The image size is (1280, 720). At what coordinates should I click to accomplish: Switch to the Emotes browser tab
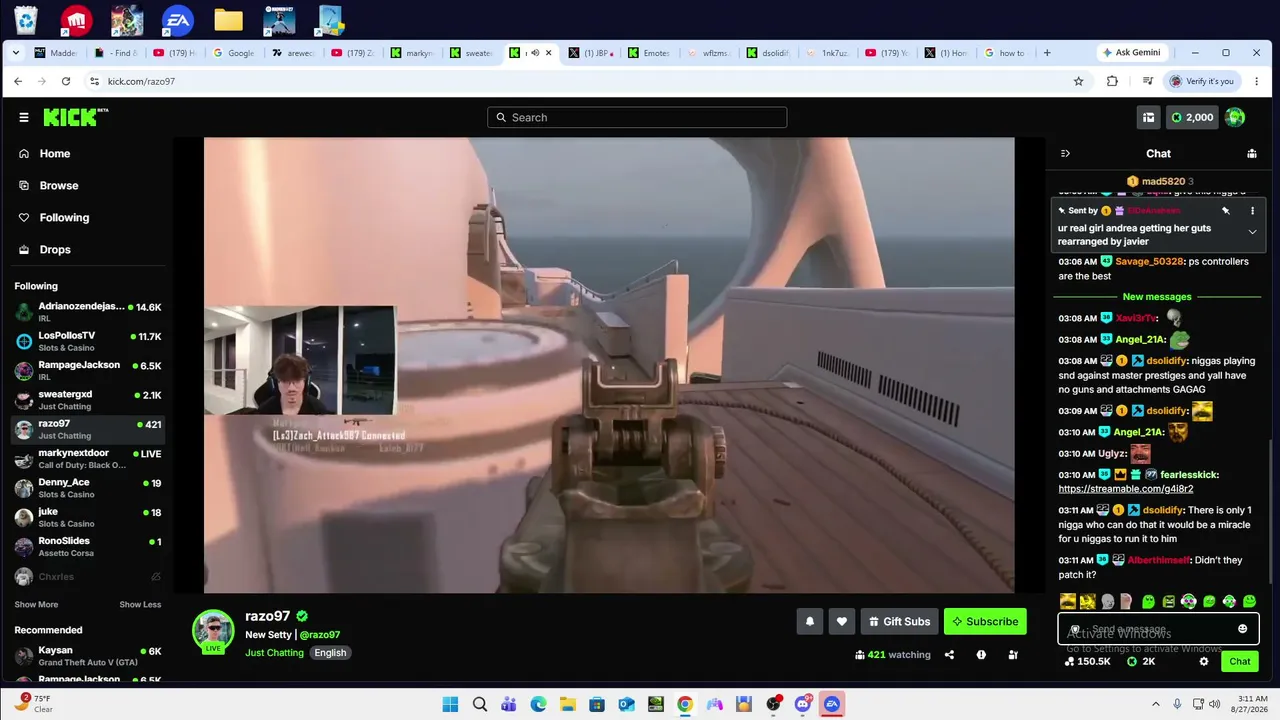pos(650,53)
